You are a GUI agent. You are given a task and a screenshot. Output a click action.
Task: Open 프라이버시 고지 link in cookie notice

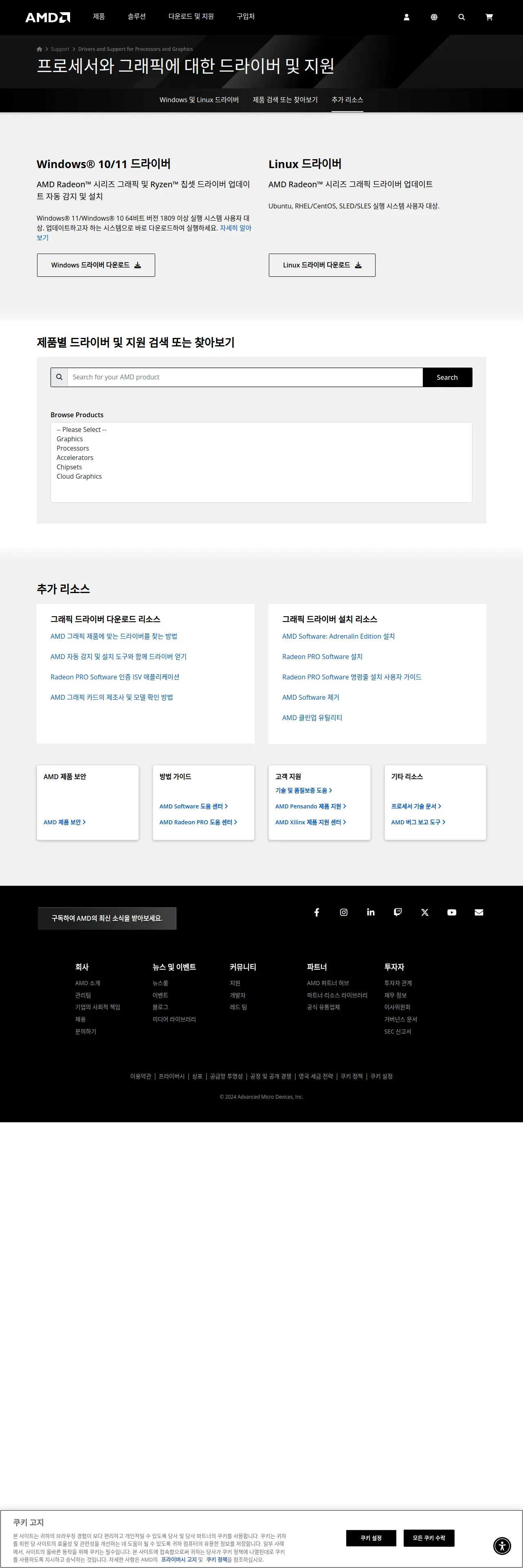[x=178, y=1559]
